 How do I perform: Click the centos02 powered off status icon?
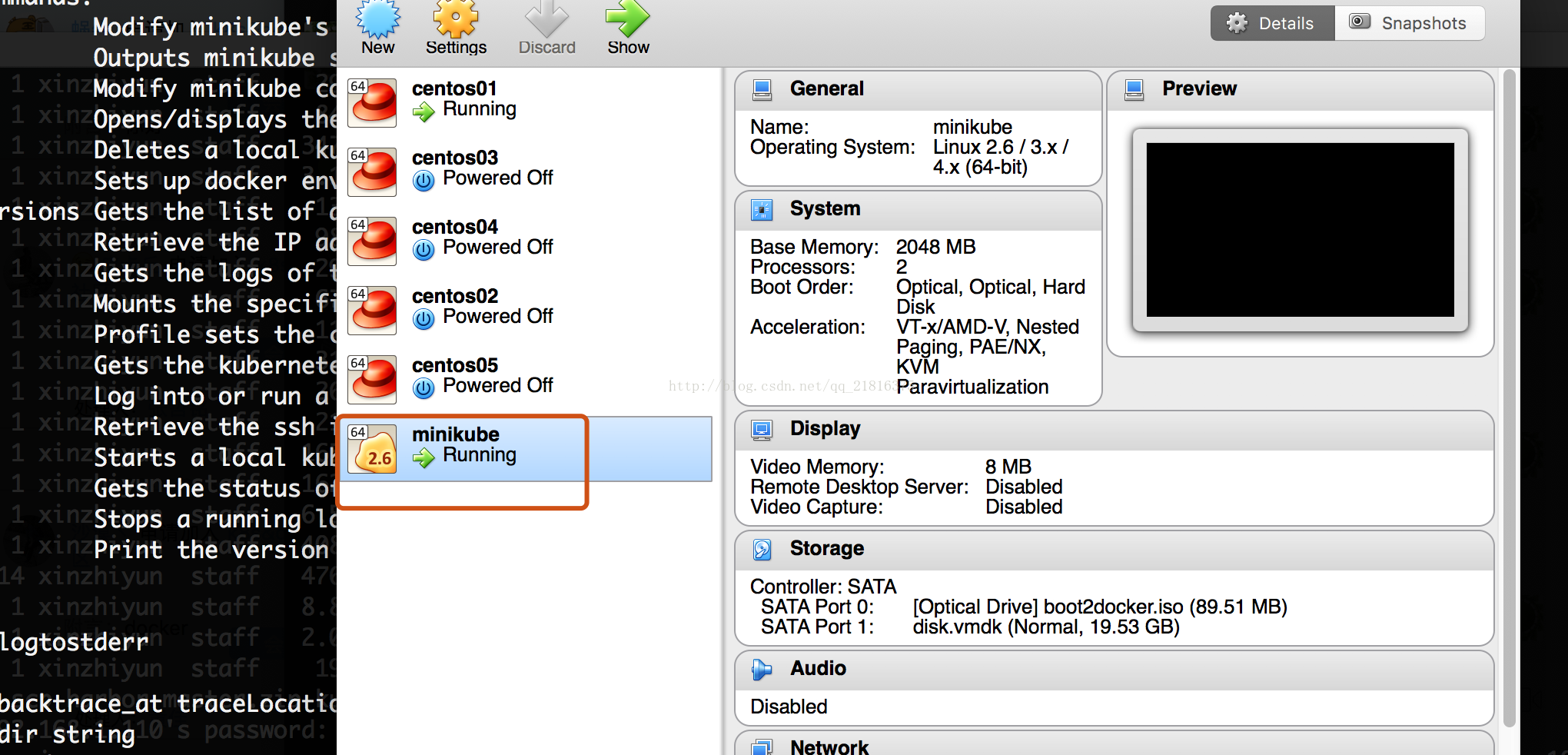click(x=424, y=320)
